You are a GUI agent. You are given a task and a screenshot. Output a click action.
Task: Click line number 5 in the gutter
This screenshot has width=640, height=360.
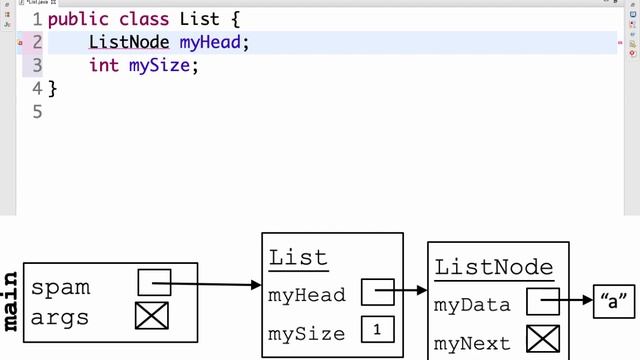(x=37, y=112)
